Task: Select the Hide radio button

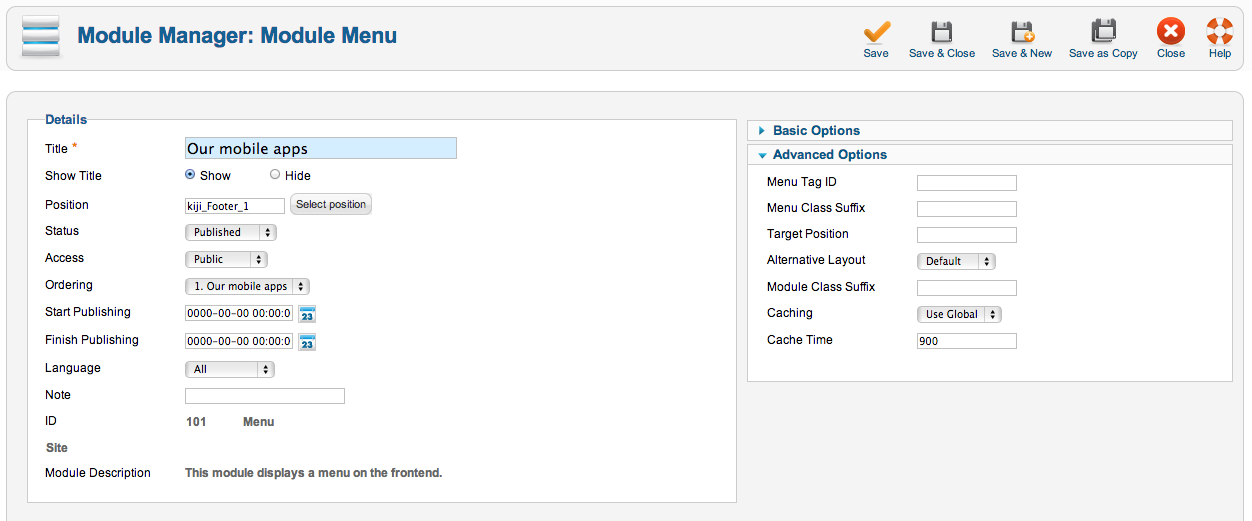Action: [275, 174]
